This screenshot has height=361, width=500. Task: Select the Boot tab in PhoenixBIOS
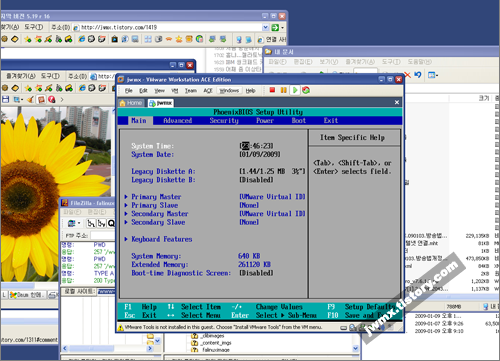(299, 121)
